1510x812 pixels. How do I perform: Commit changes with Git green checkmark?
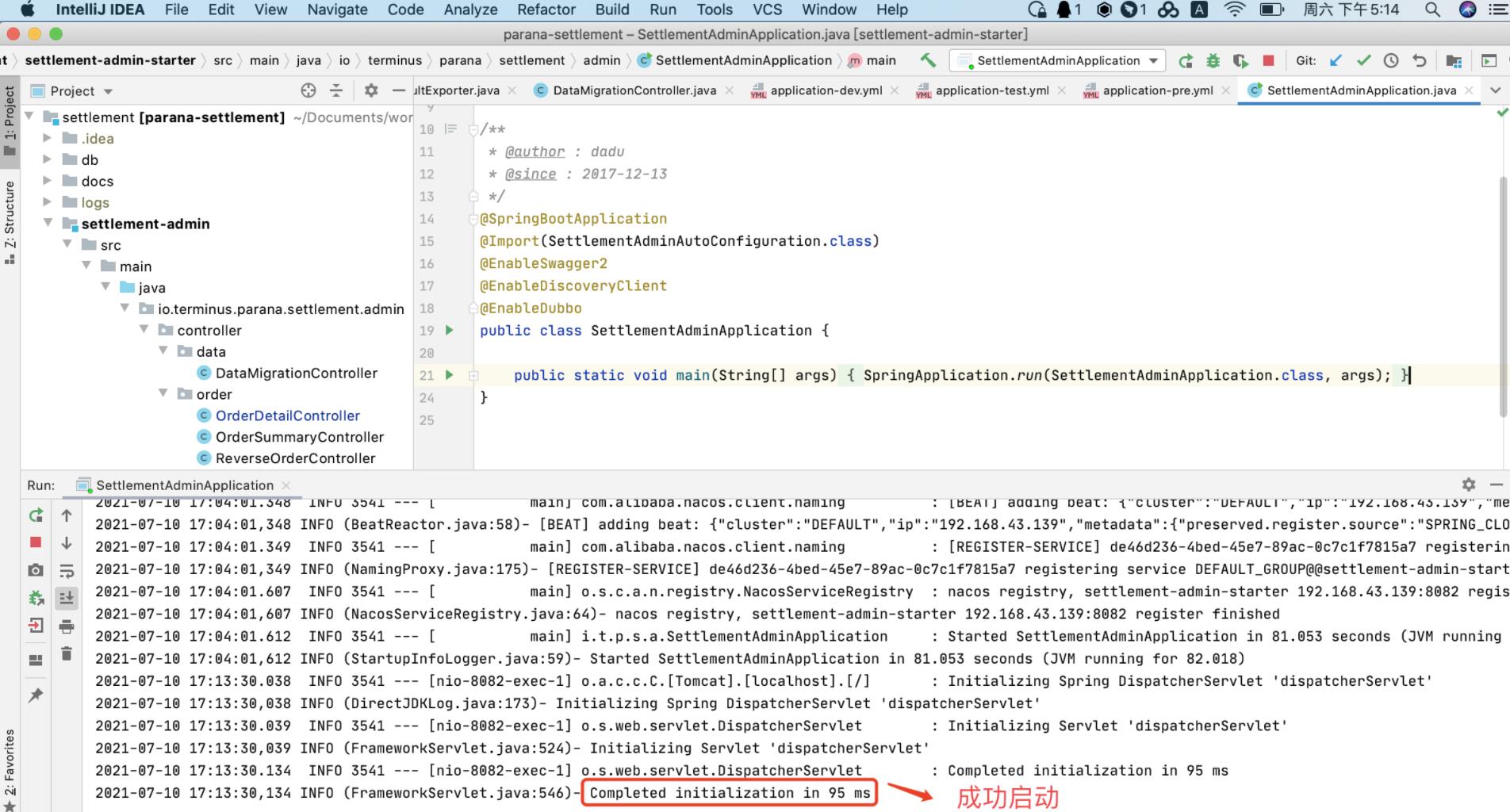[1364, 61]
